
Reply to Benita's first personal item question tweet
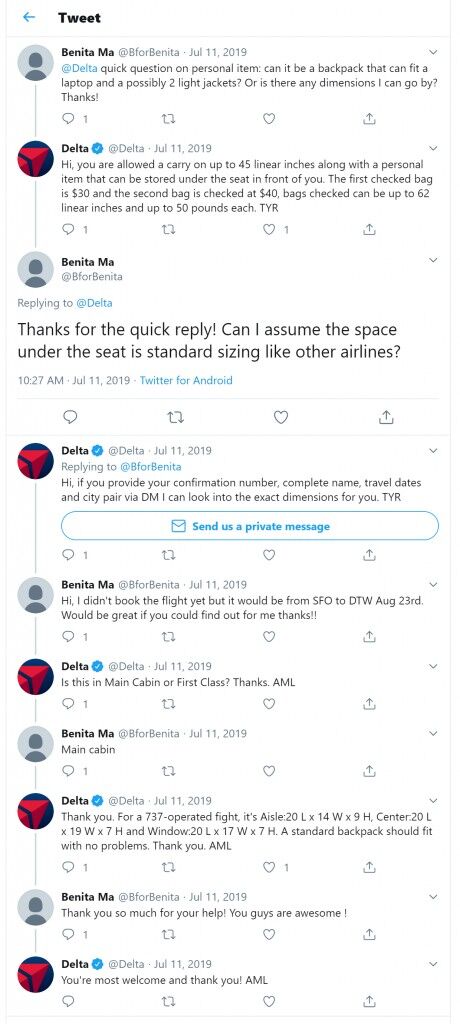(x=68, y=118)
